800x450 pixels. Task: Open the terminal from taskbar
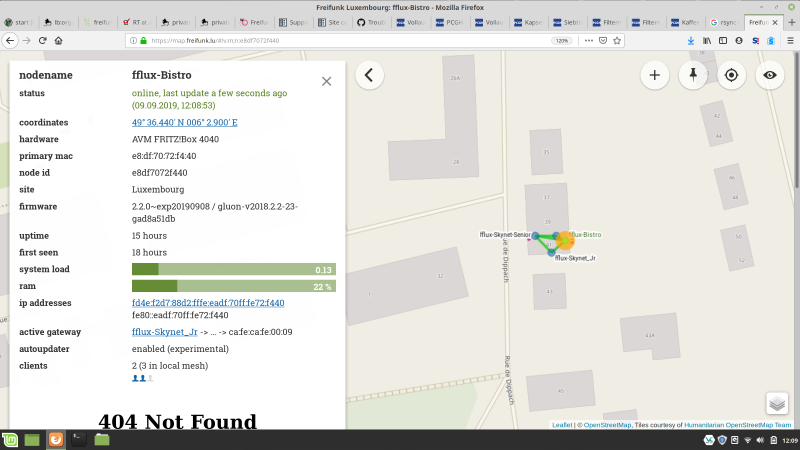coord(79,439)
